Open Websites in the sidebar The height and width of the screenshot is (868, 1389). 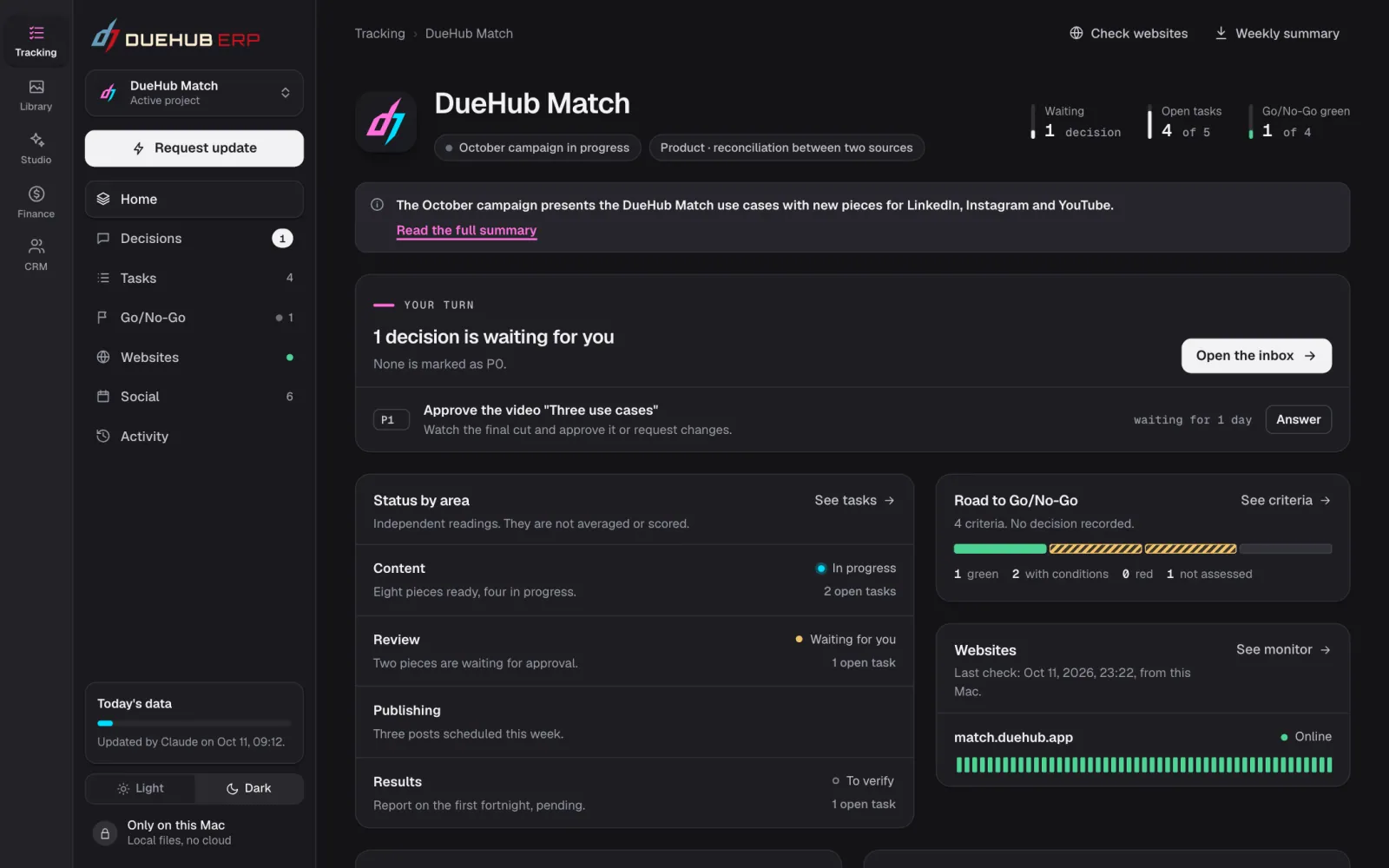(194, 357)
